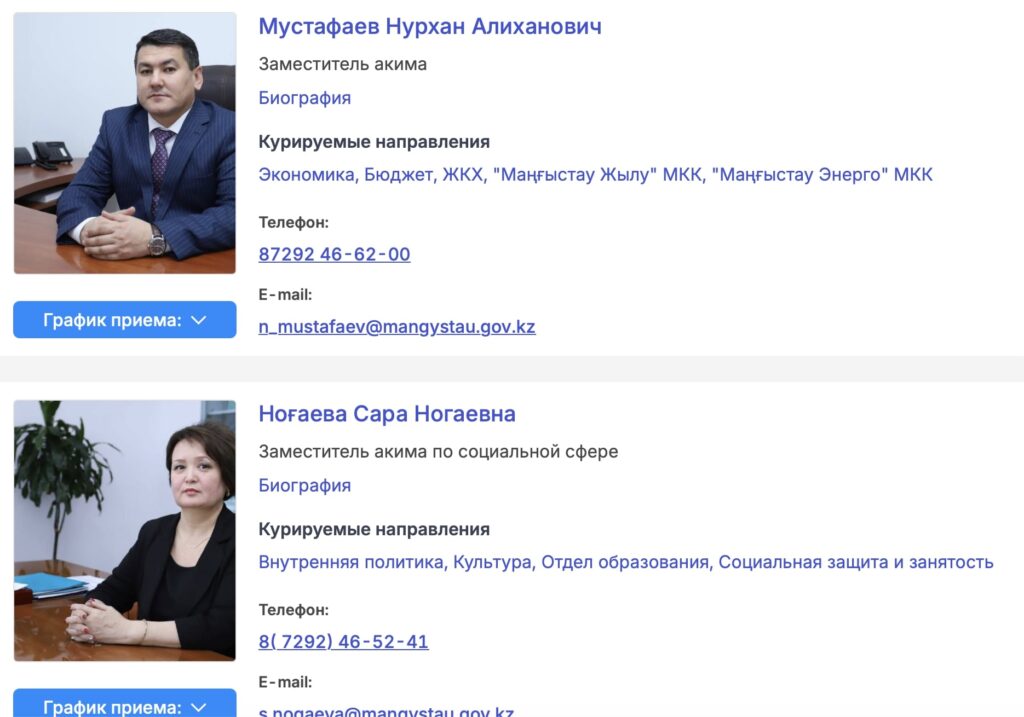Select the Экономика direction link

pyautogui.click(x=308, y=174)
